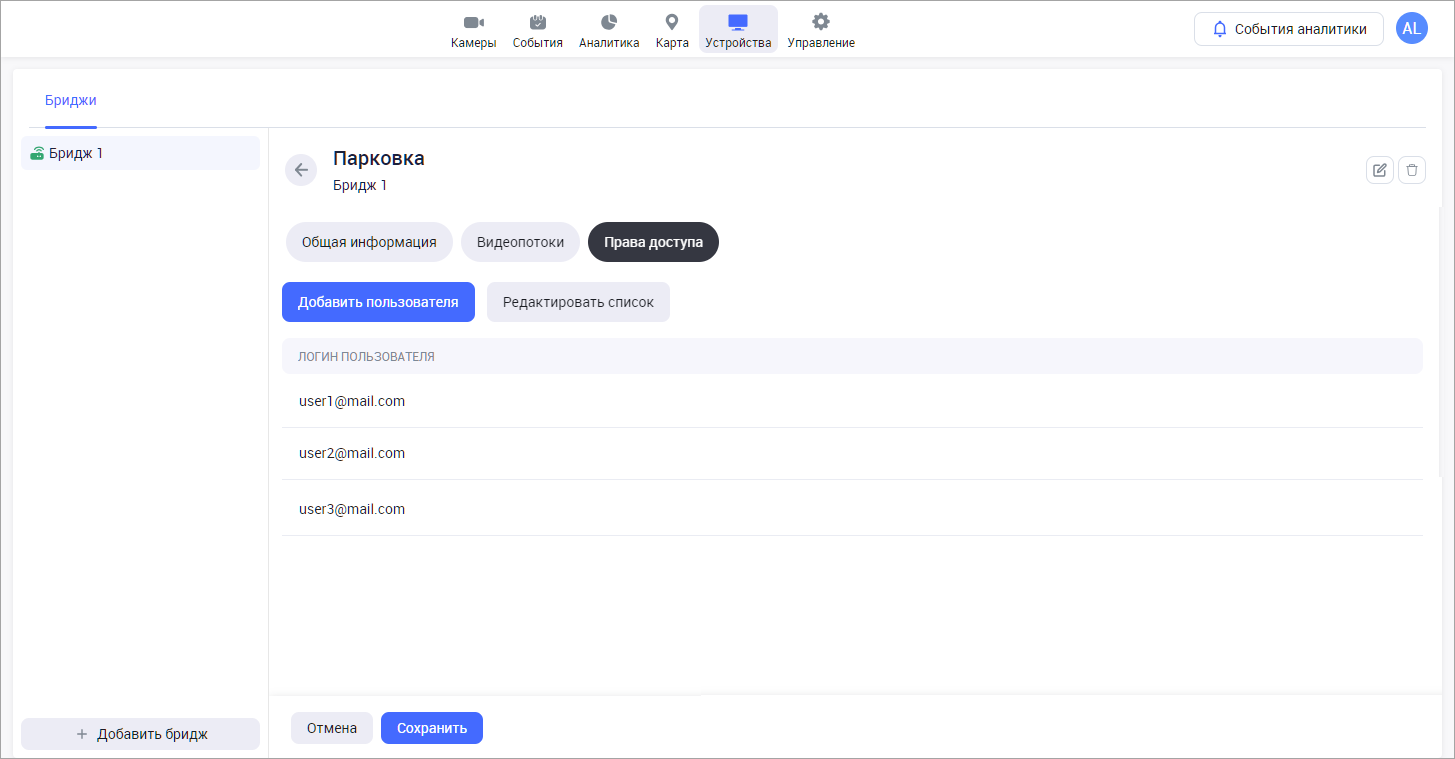Screen dimensions: 1455x759
Task: Click Редактировать список button
Action: click(578, 302)
